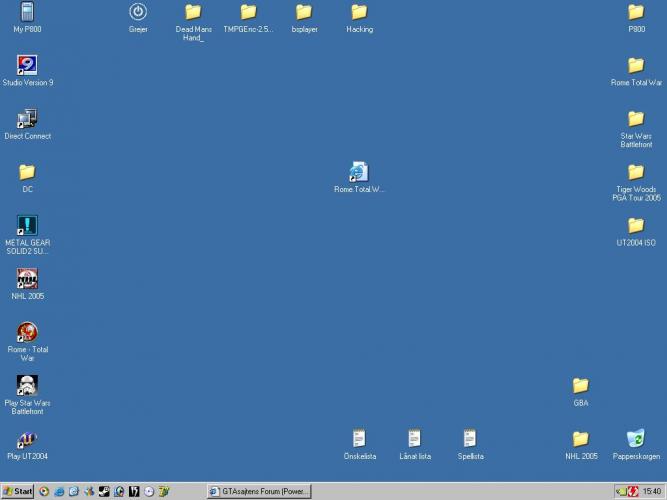Screen dimensions: 667x500
Task: Select the Metal Gear Solid 2 shortcut
Action: (27, 226)
